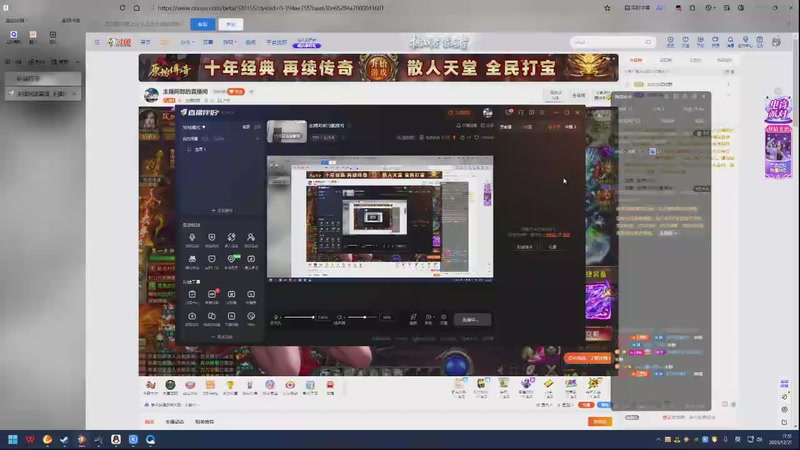
Task: Click the white button next to the blue one
Action: [x=231, y=24]
